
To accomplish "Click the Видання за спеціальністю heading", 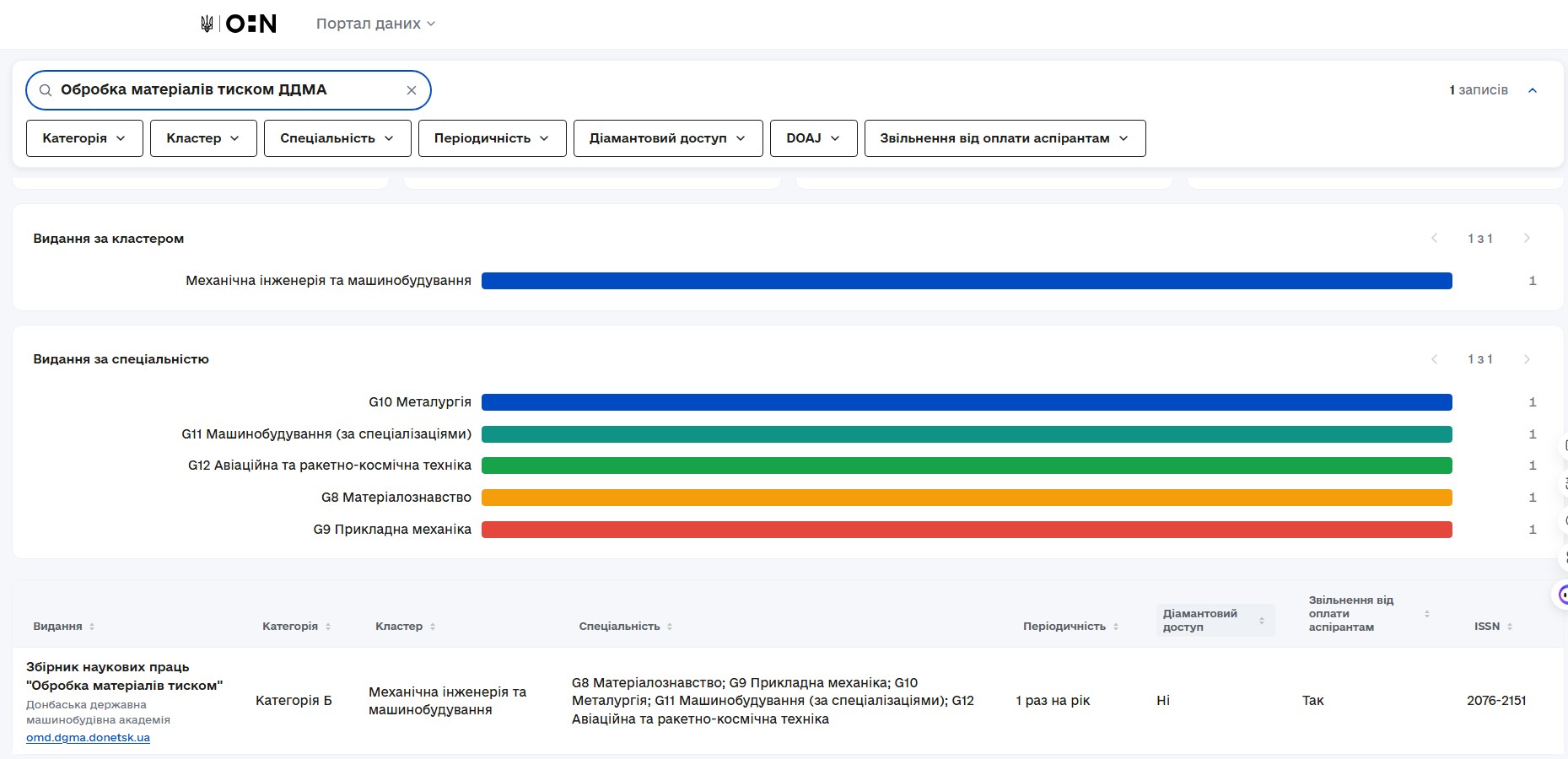I will coord(121,359).
